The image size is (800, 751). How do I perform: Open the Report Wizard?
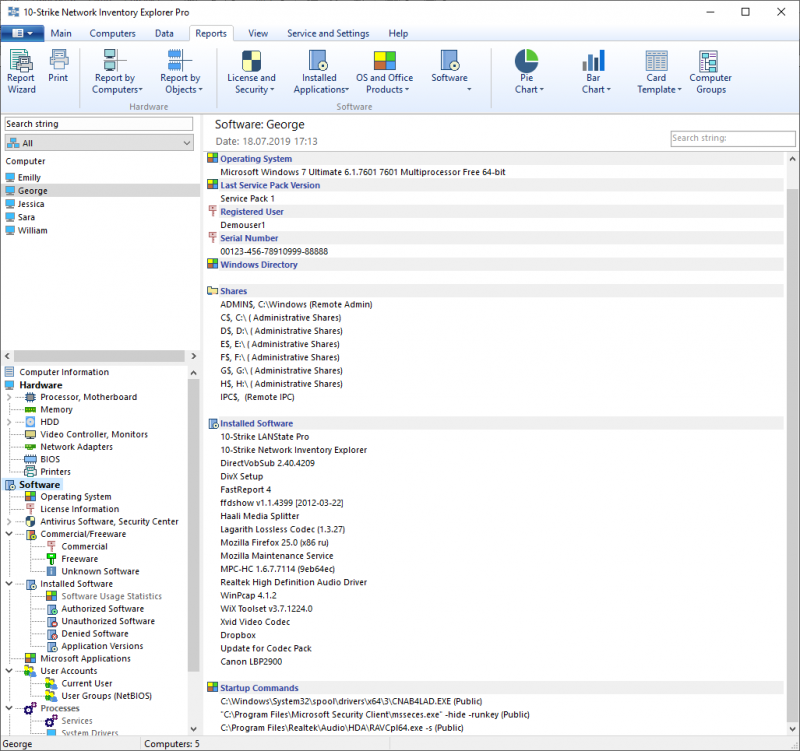(21, 72)
